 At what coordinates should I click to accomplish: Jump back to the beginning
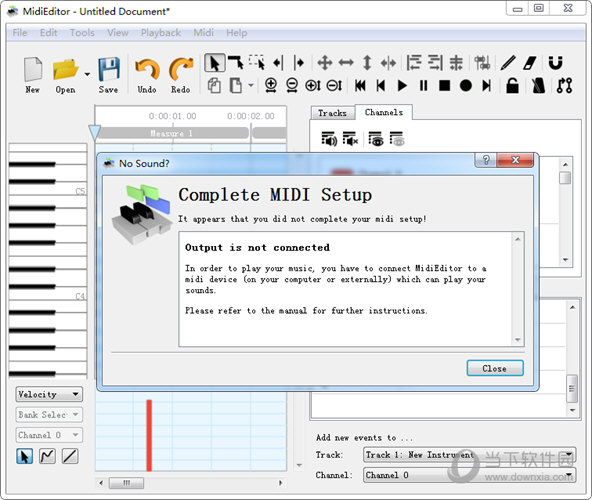360,86
